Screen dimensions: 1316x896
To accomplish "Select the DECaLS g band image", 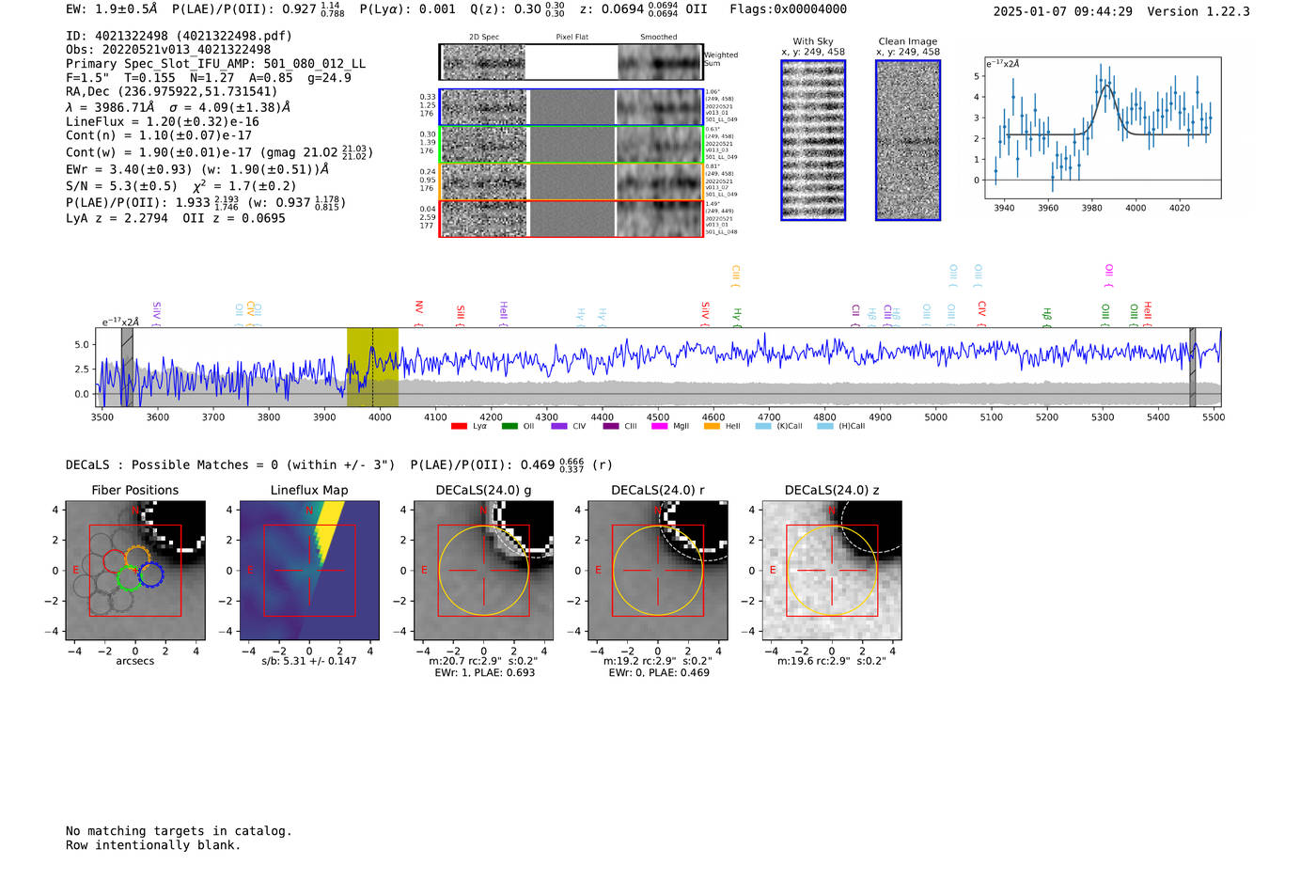I will click(483, 571).
